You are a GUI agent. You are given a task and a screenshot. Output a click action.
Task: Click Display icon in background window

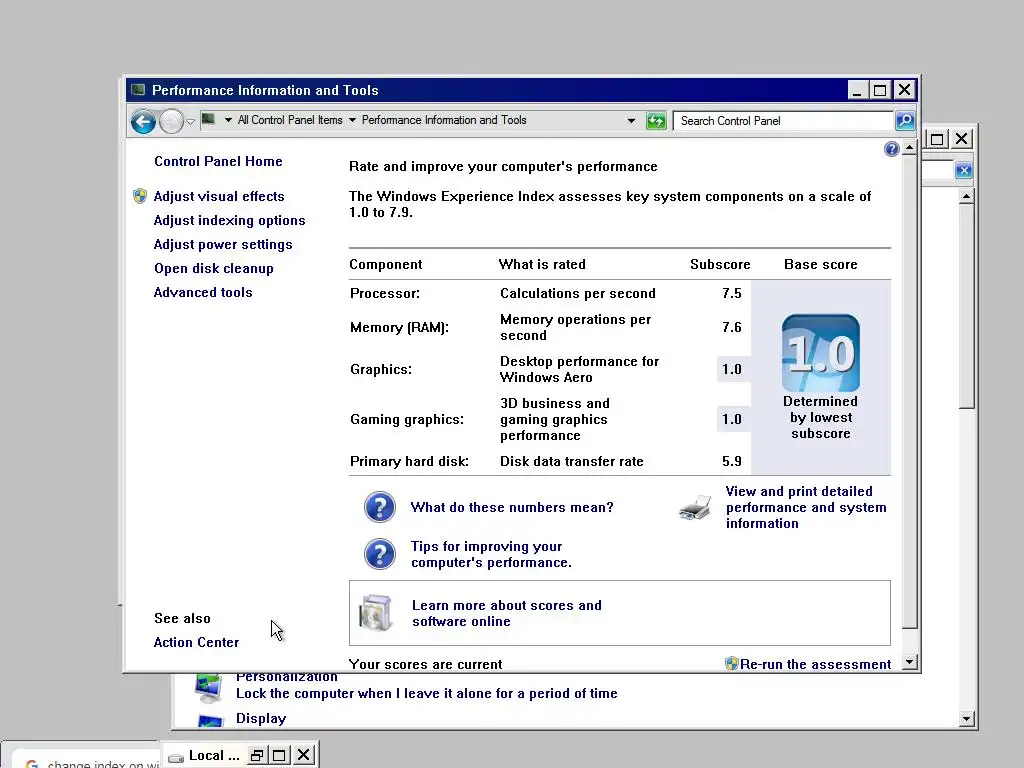(x=210, y=720)
